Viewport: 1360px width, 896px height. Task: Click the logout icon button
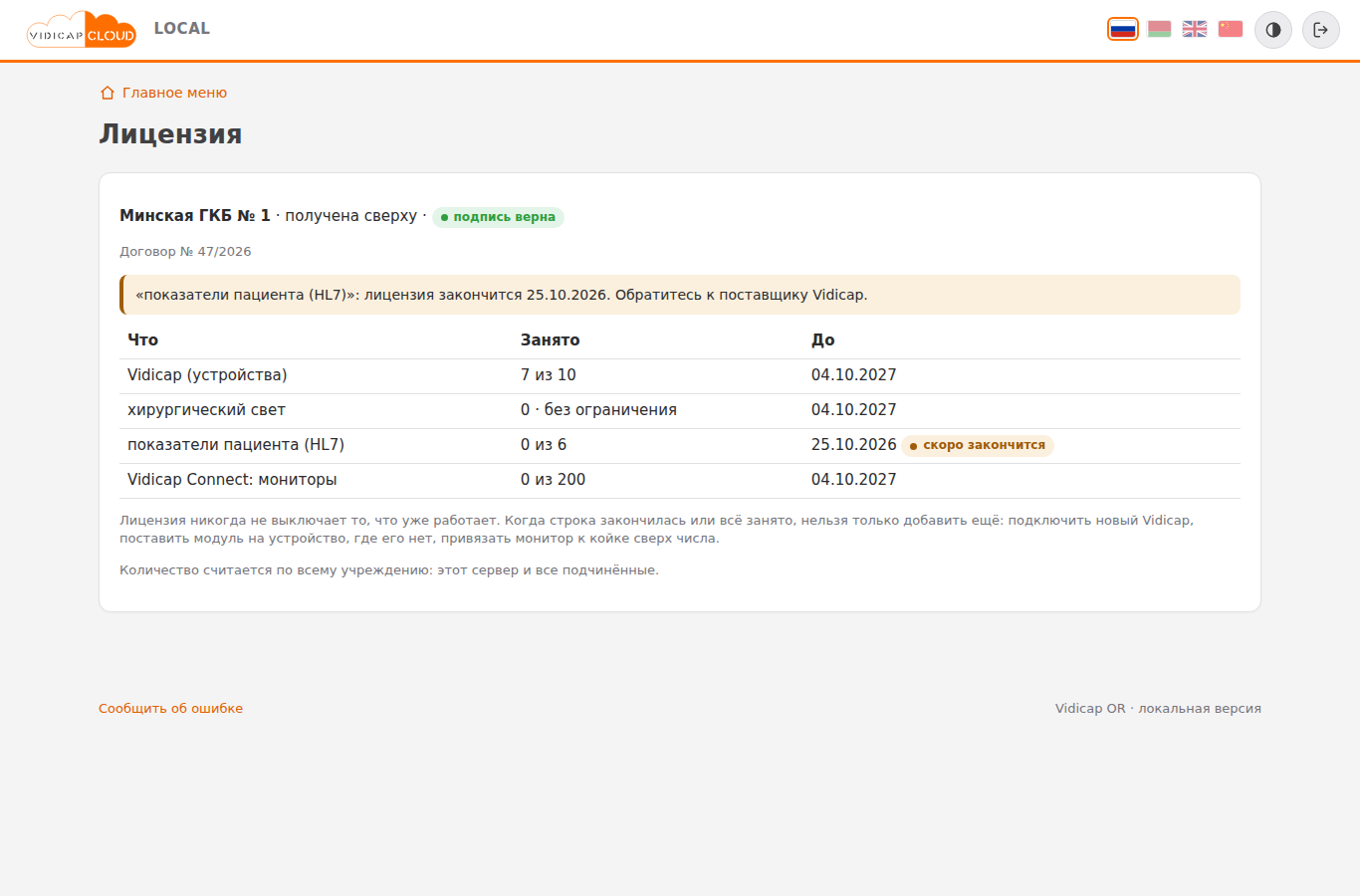coord(1321,30)
